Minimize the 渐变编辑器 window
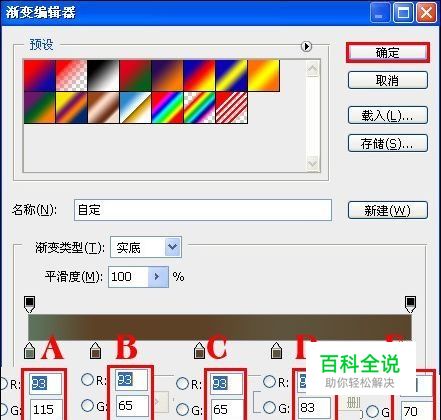 [380, 13]
